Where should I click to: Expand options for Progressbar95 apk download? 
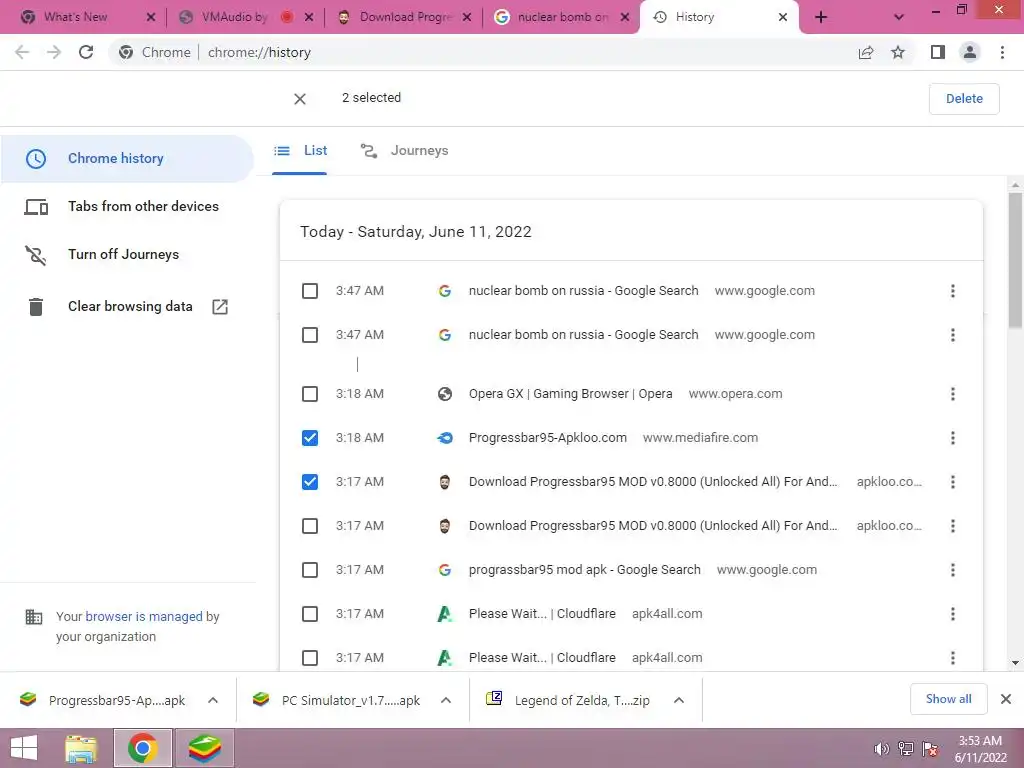(213, 700)
